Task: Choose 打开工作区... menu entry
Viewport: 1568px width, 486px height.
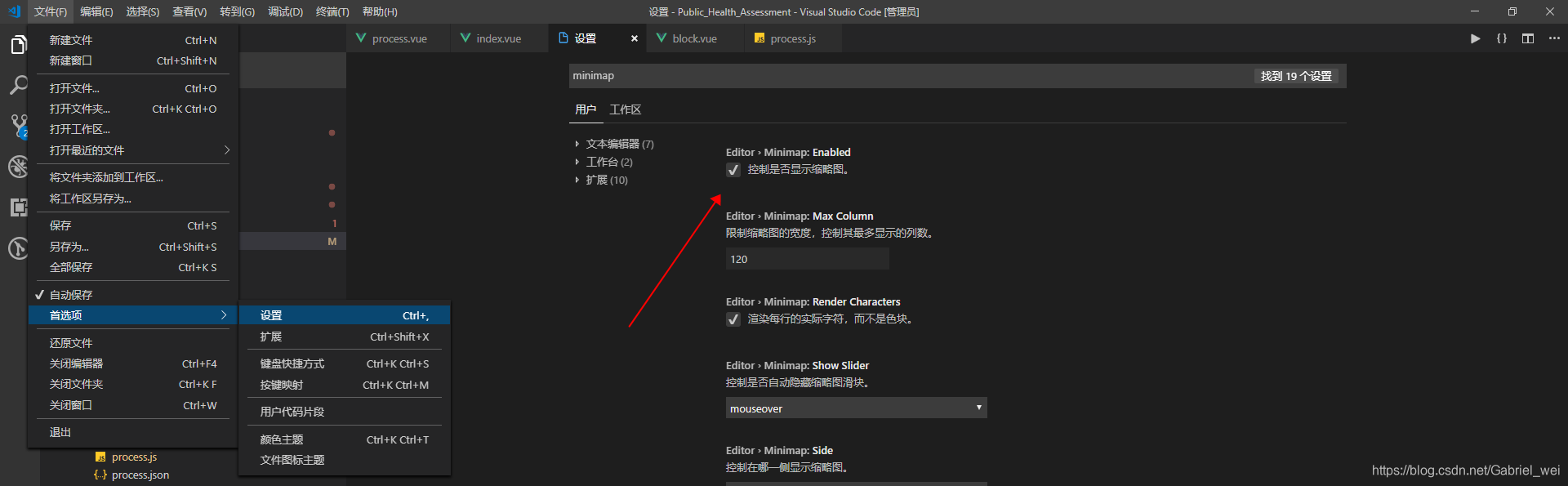Action: [132, 129]
